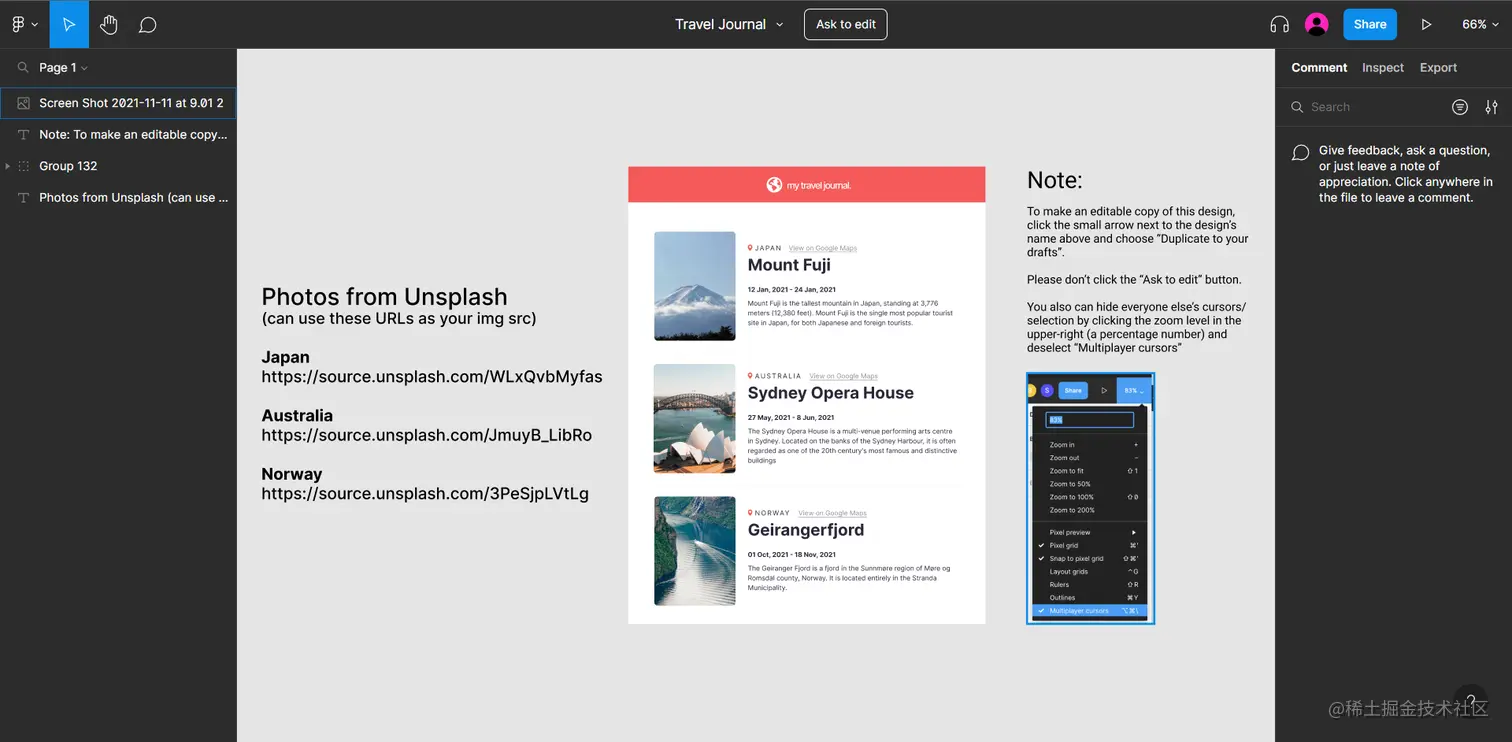Select the 'Note: To make an editable copy' layer
Screen dimensions: 1512x742
coord(118,134)
